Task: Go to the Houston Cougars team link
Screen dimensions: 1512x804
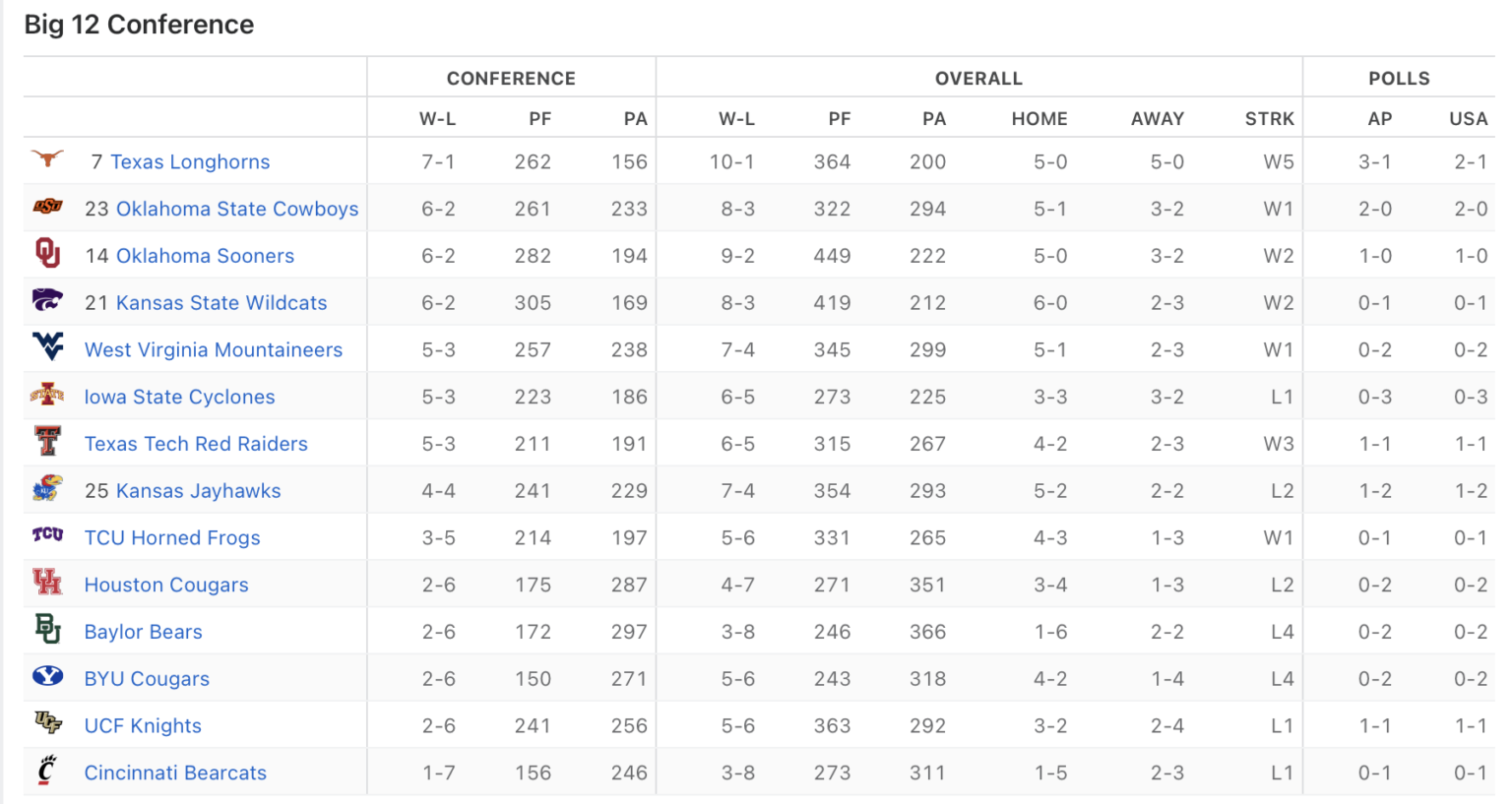Action: pyautogui.click(x=166, y=586)
